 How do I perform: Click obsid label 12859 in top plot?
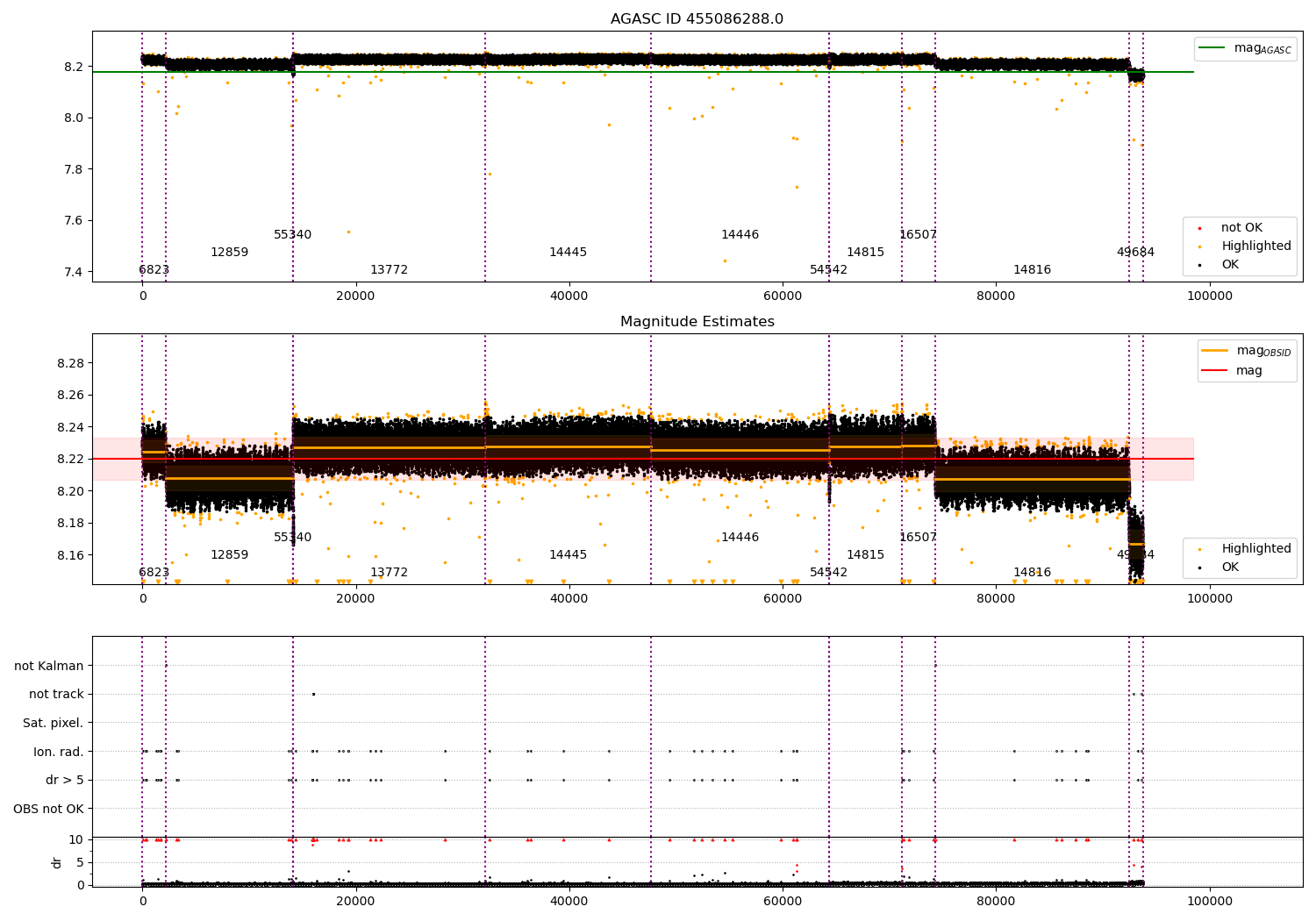[x=229, y=253]
